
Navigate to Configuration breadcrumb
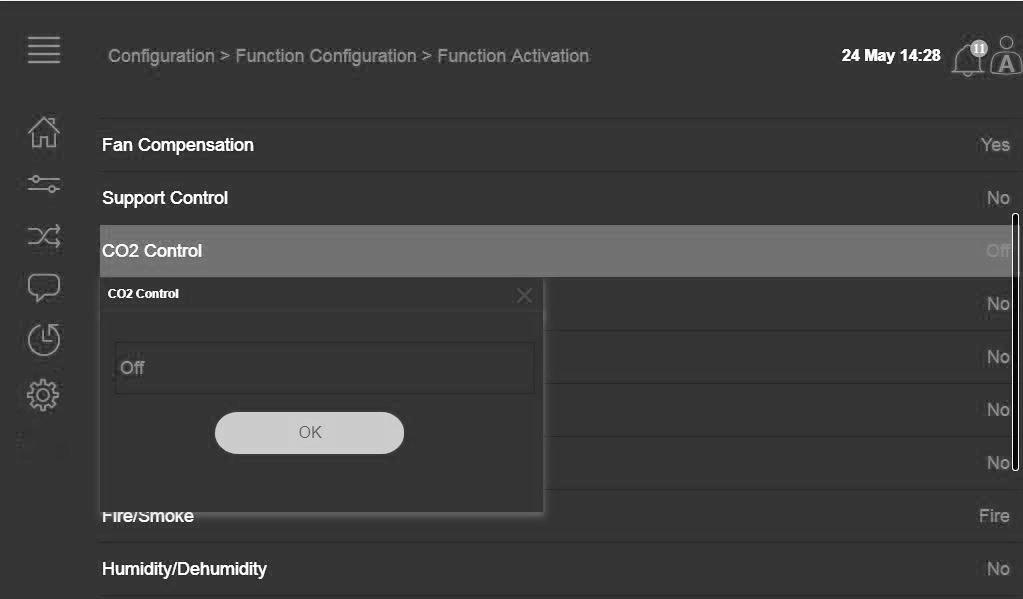(161, 56)
